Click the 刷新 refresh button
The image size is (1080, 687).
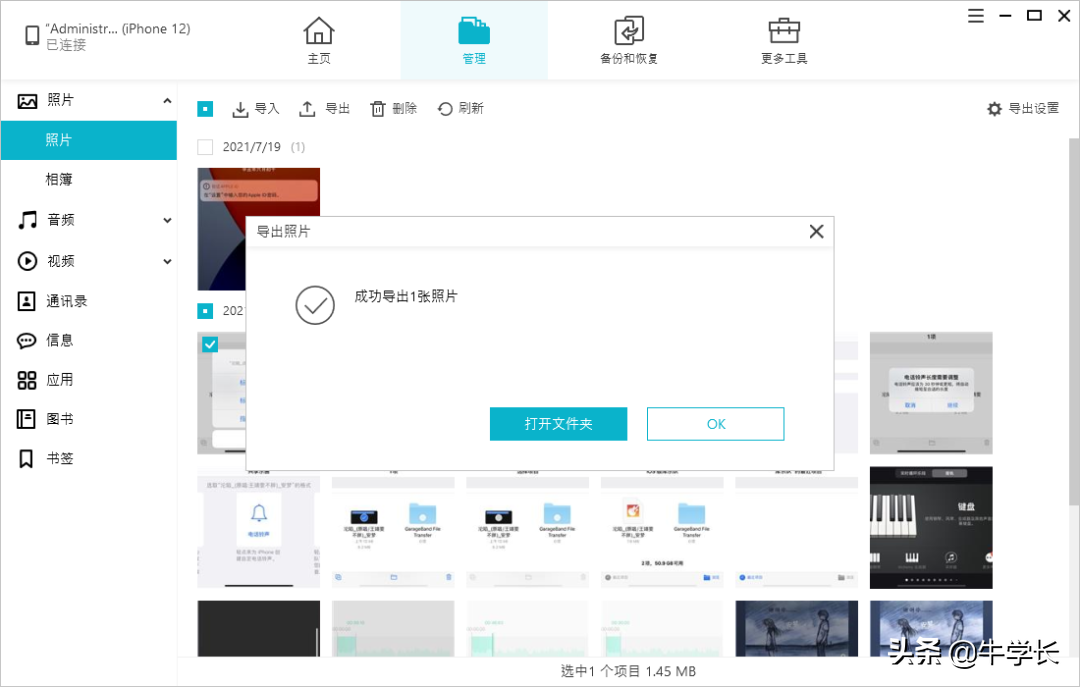pyautogui.click(x=461, y=109)
